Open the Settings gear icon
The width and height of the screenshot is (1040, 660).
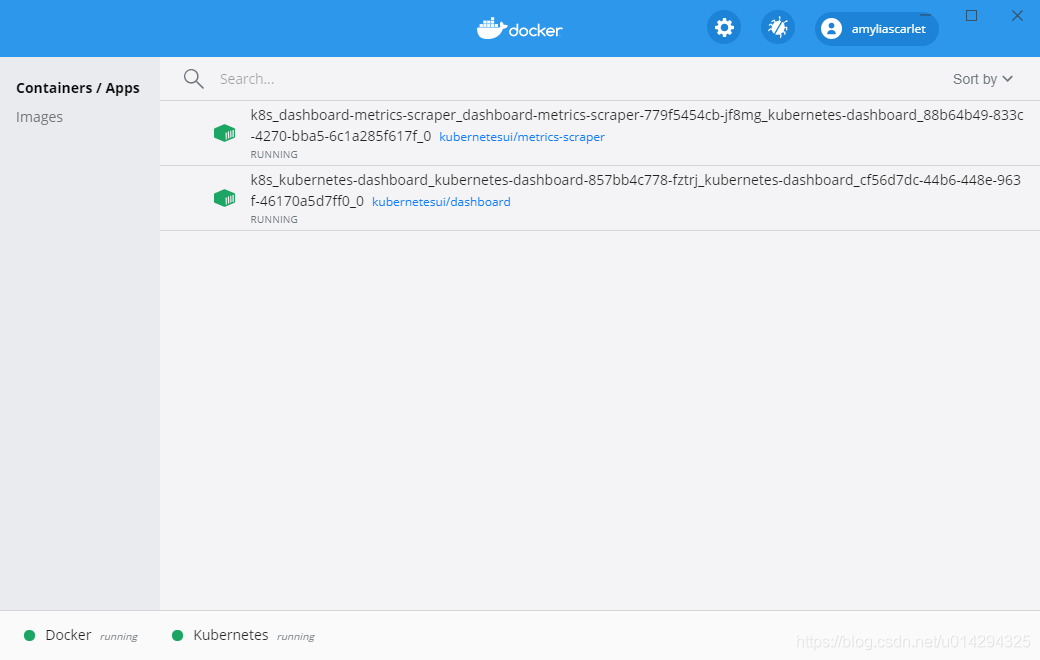[724, 28]
